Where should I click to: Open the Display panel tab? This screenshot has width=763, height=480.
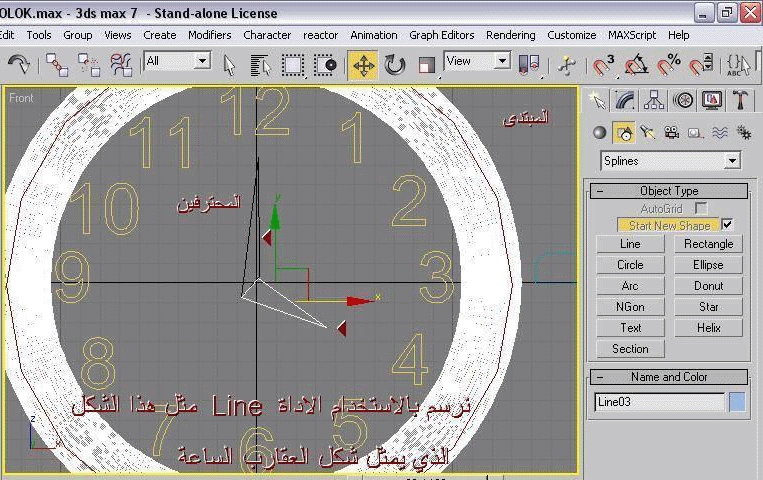tap(712, 101)
